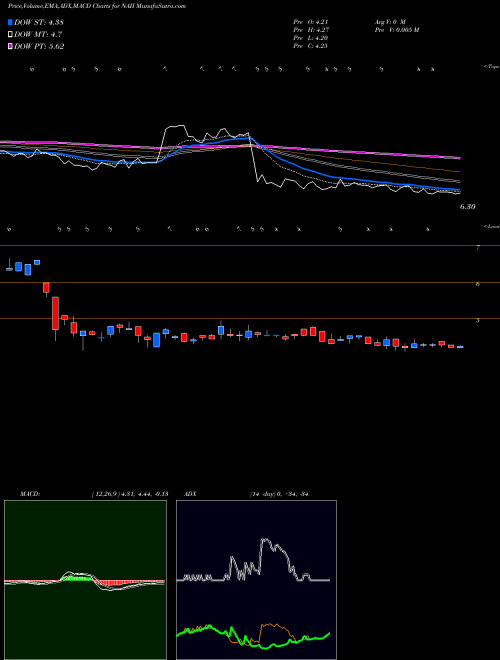Screen dimensions: 500x660
Task: Click the magenta DOW PT legend swatch
Action: (x=10, y=47)
